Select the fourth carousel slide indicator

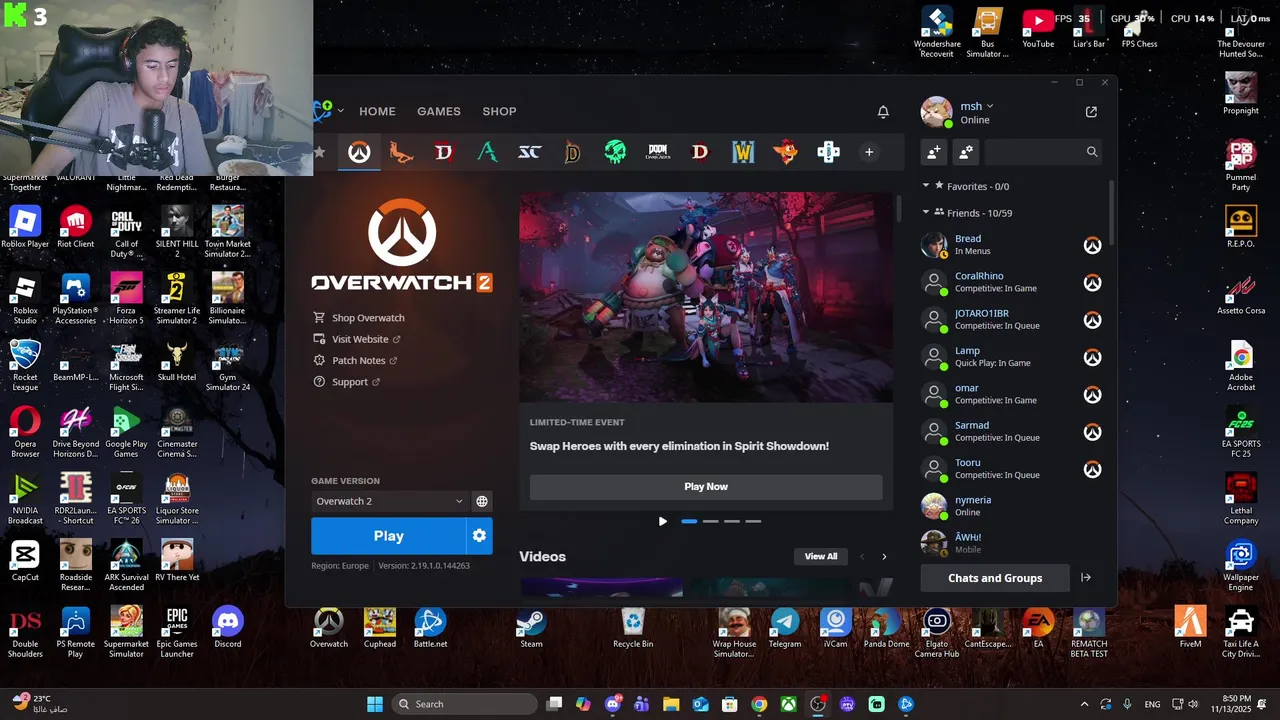tap(753, 521)
